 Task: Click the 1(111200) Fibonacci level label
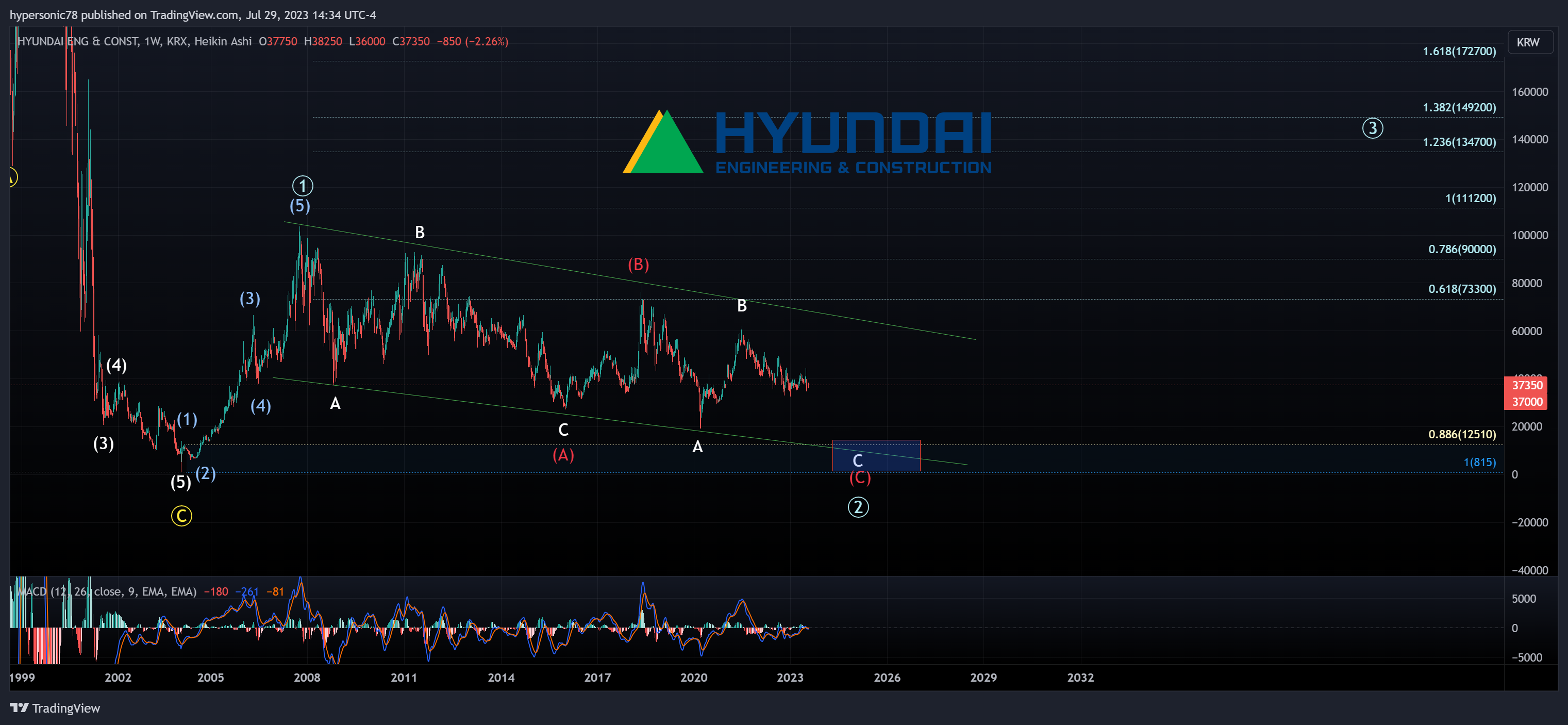click(1471, 198)
